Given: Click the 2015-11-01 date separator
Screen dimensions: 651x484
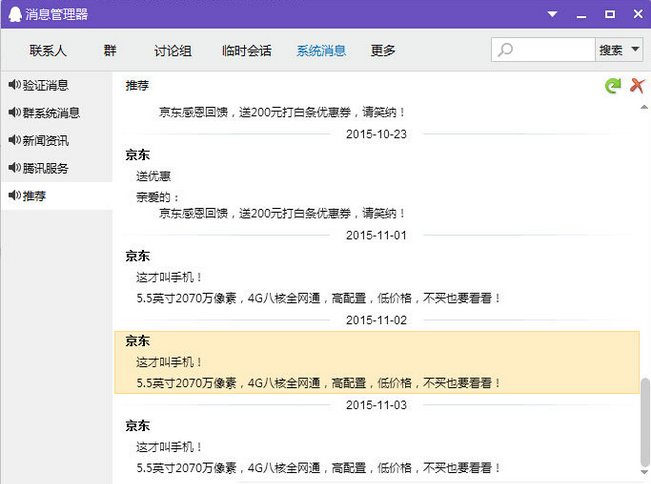Looking at the screenshot, I should [376, 235].
